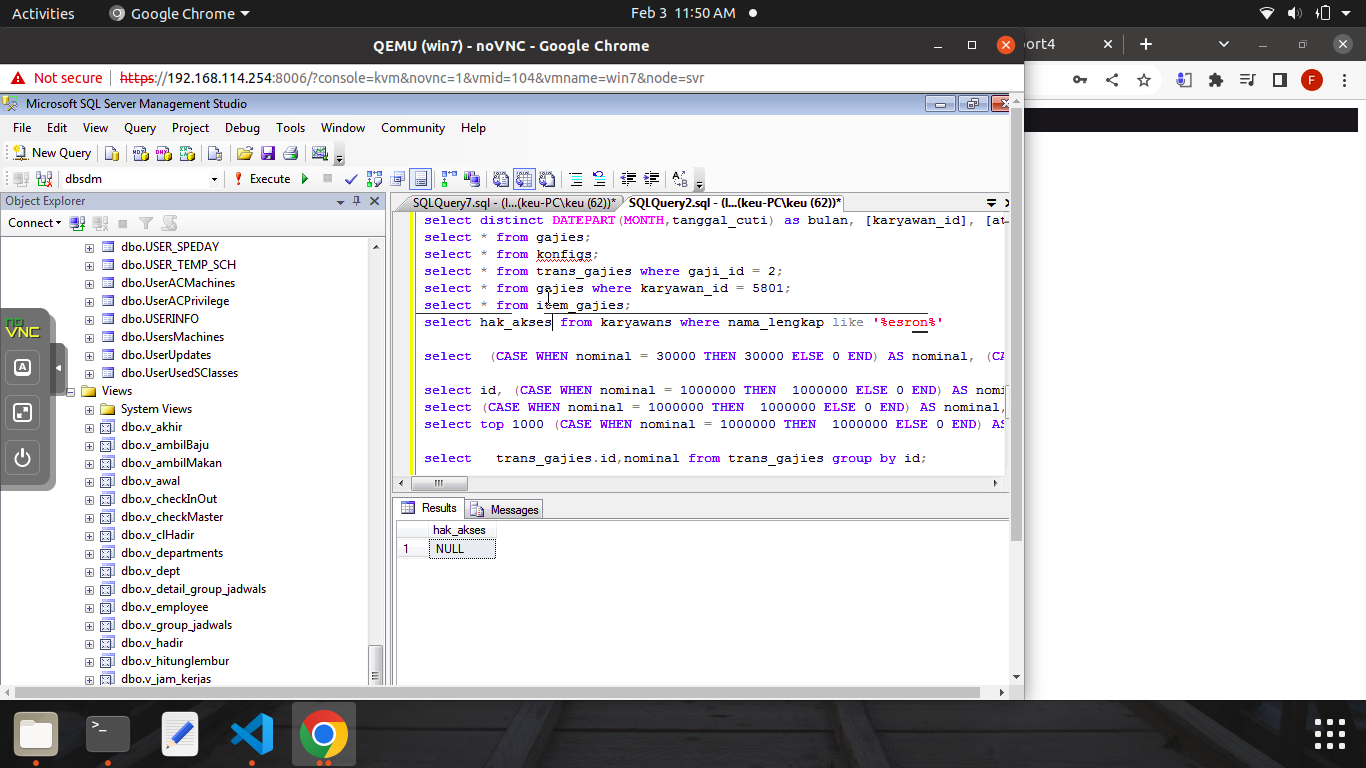Screen dimensions: 1366x768
Task: Expand the dbo.v_employee view node
Action: 90,607
